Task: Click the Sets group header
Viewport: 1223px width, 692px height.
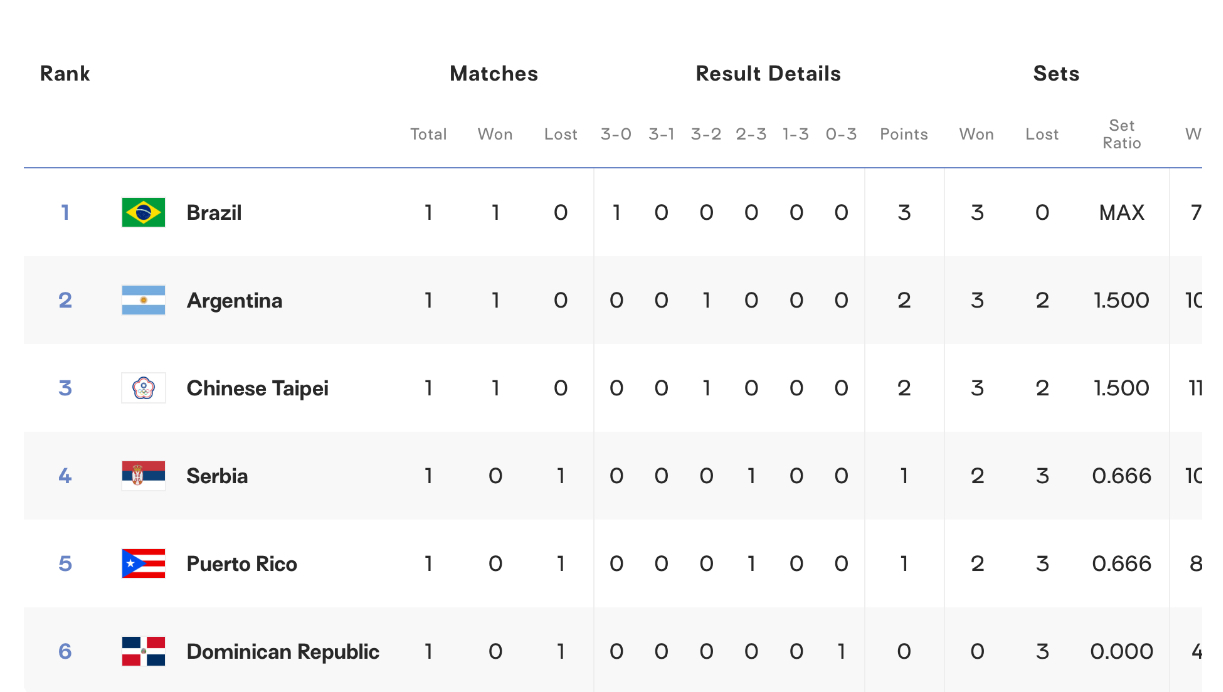Action: pos(1056,74)
